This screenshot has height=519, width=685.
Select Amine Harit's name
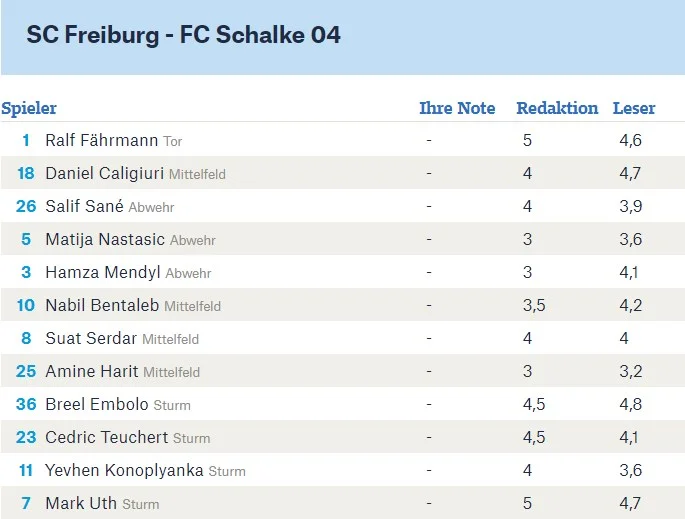coord(92,371)
